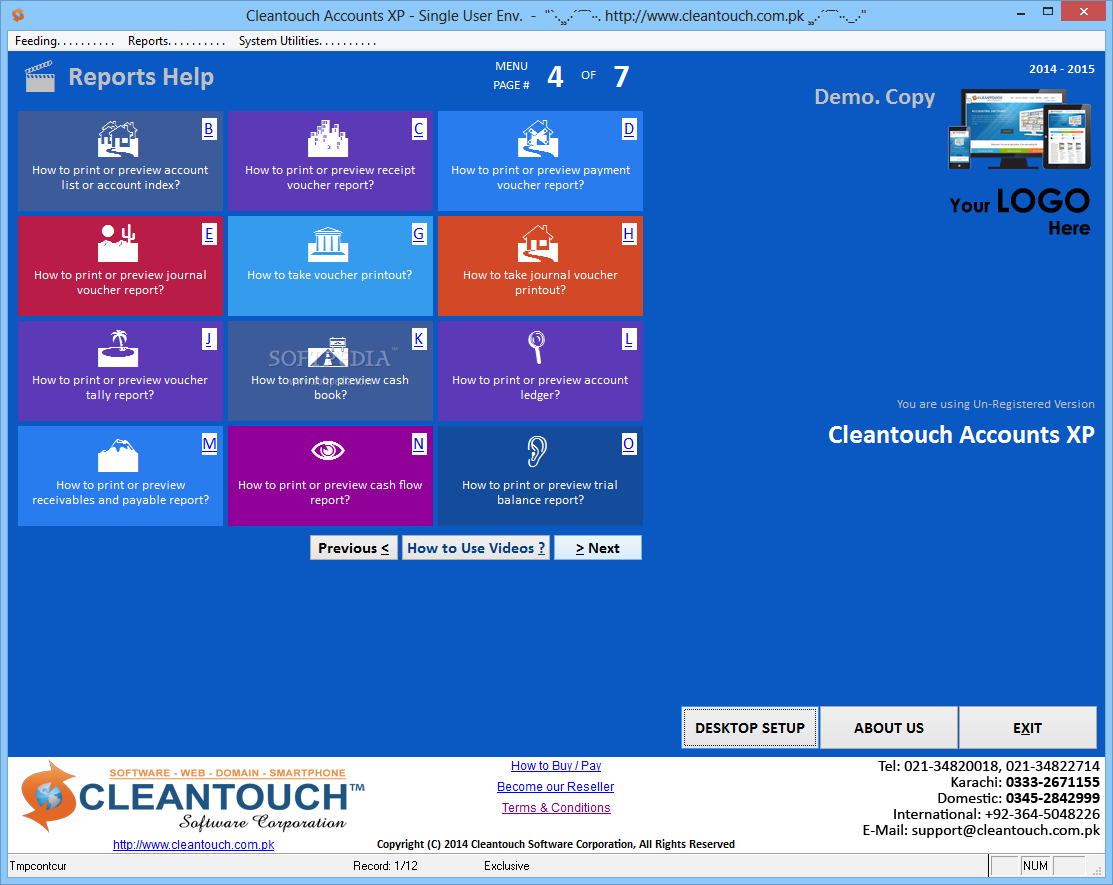Click the DESKTOP SETUP button
The height and width of the screenshot is (885, 1113).
[x=750, y=727]
